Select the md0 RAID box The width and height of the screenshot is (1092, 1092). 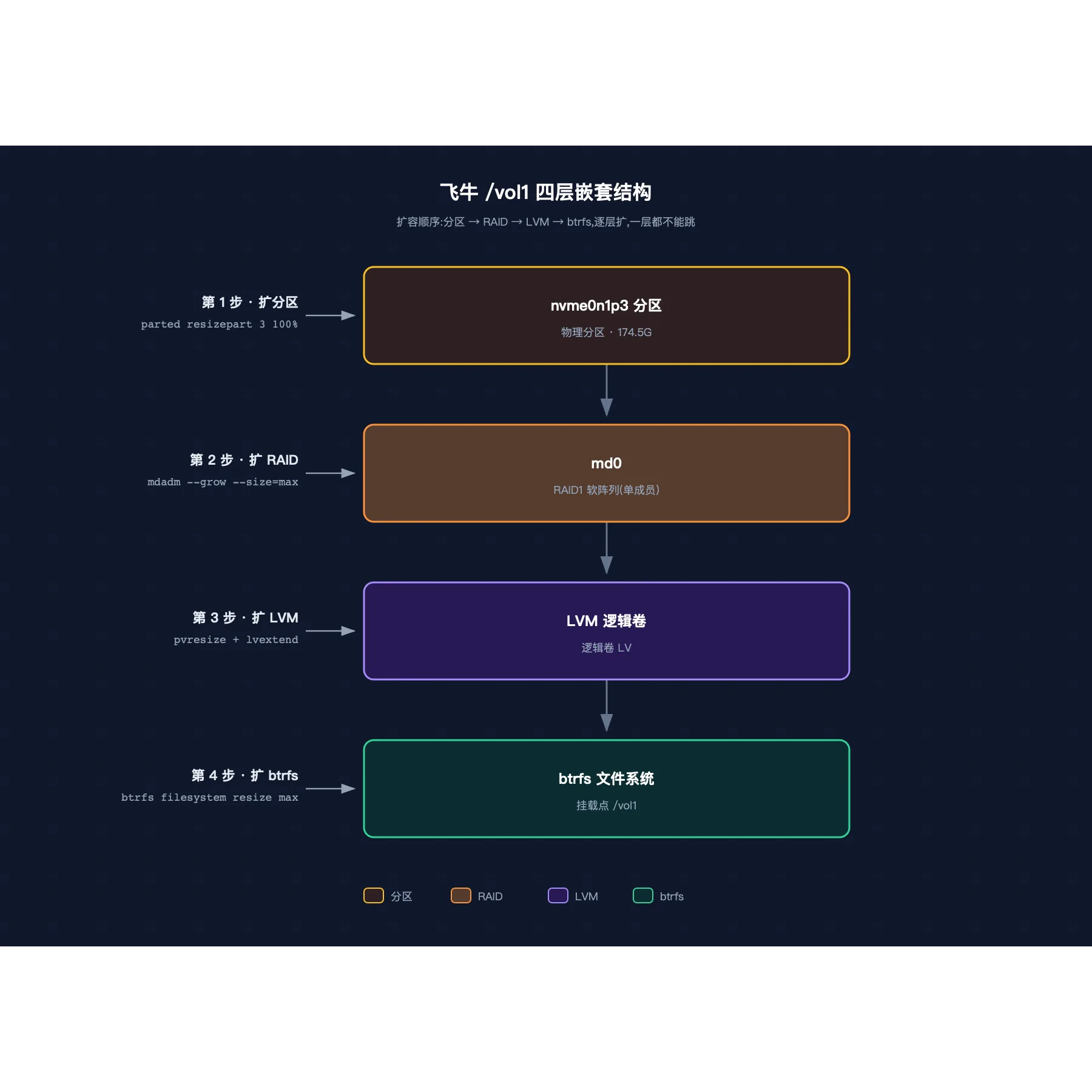[607, 473]
